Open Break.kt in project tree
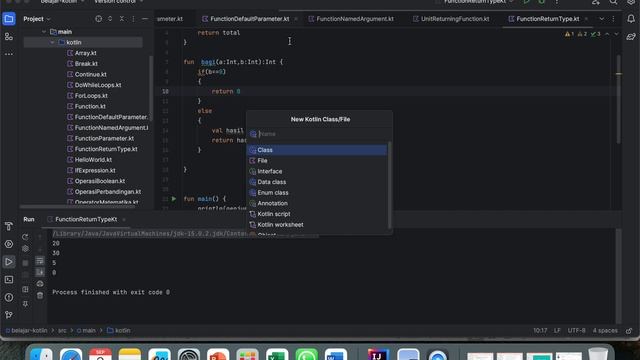This screenshot has width=640, height=360. (86, 64)
